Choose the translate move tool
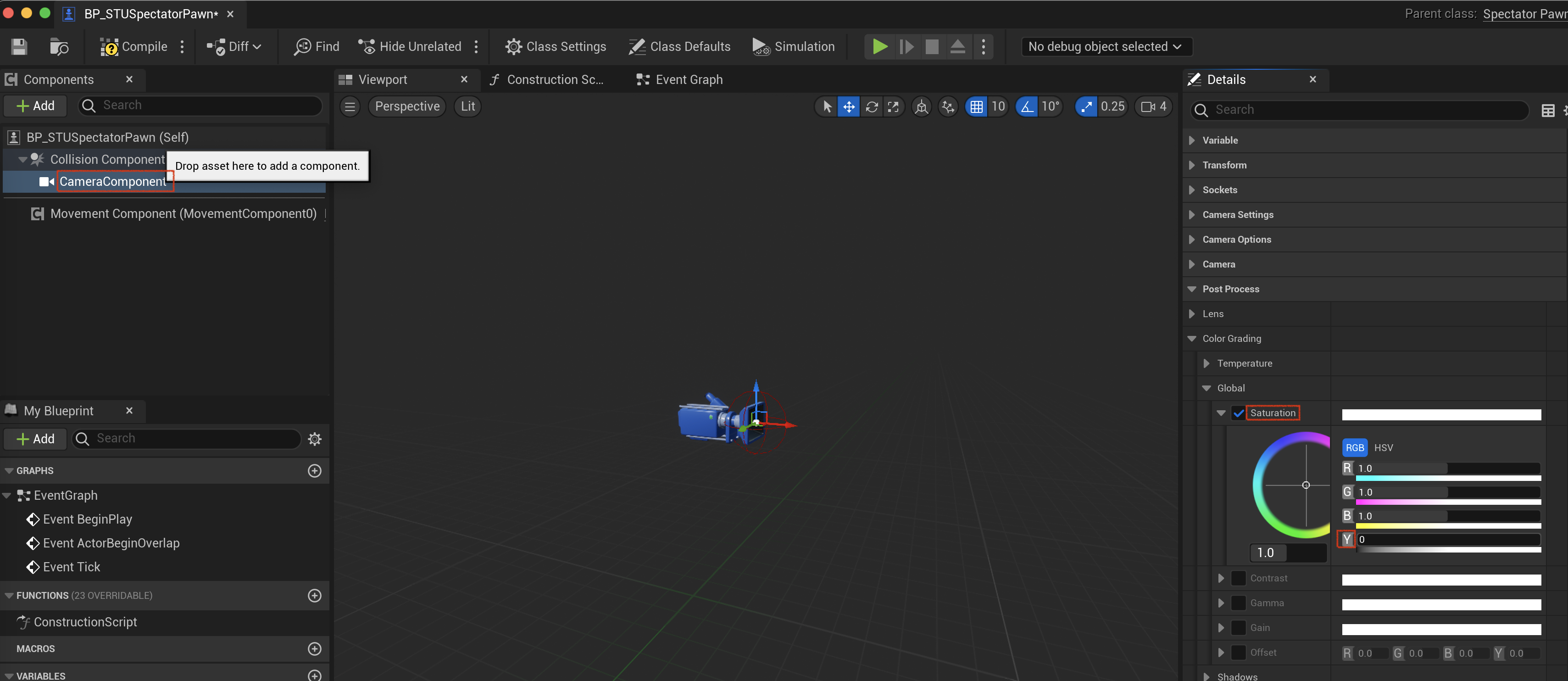The height and width of the screenshot is (681, 1568). coord(849,106)
